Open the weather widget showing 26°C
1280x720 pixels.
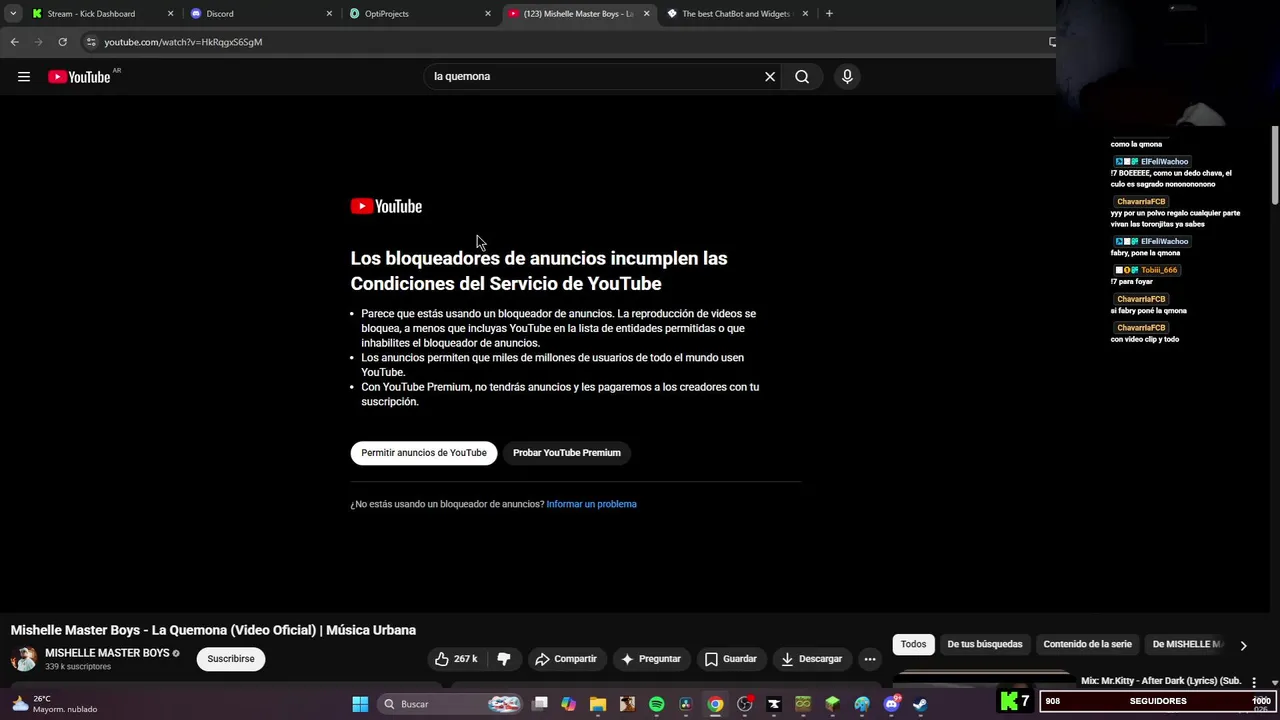[54, 704]
